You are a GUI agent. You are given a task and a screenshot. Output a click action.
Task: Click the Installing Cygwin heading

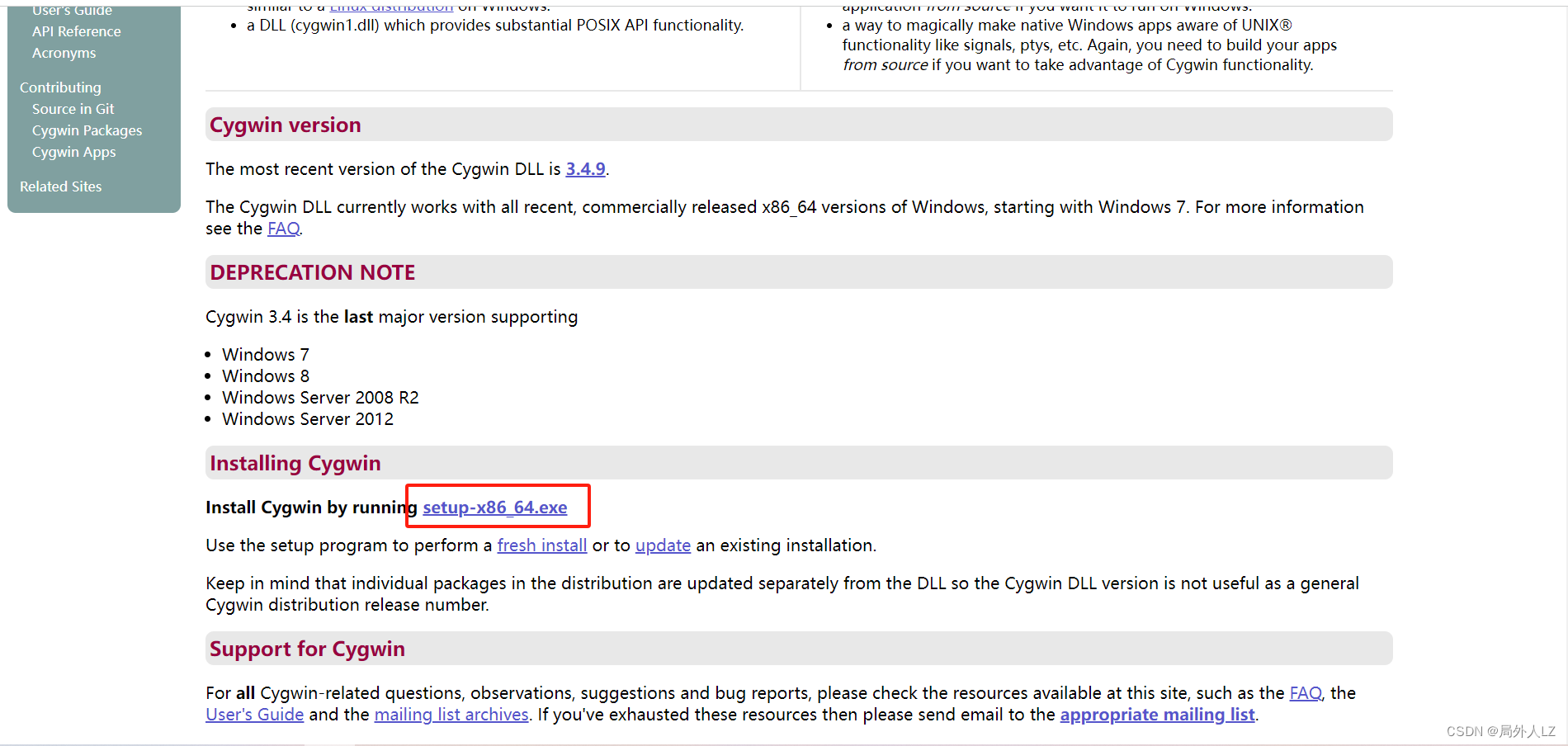pos(295,463)
